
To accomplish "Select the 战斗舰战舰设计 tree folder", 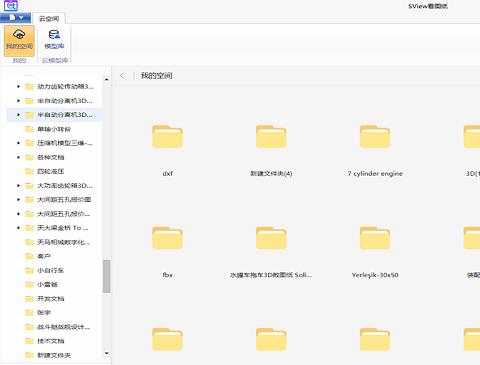I will pos(58,327).
